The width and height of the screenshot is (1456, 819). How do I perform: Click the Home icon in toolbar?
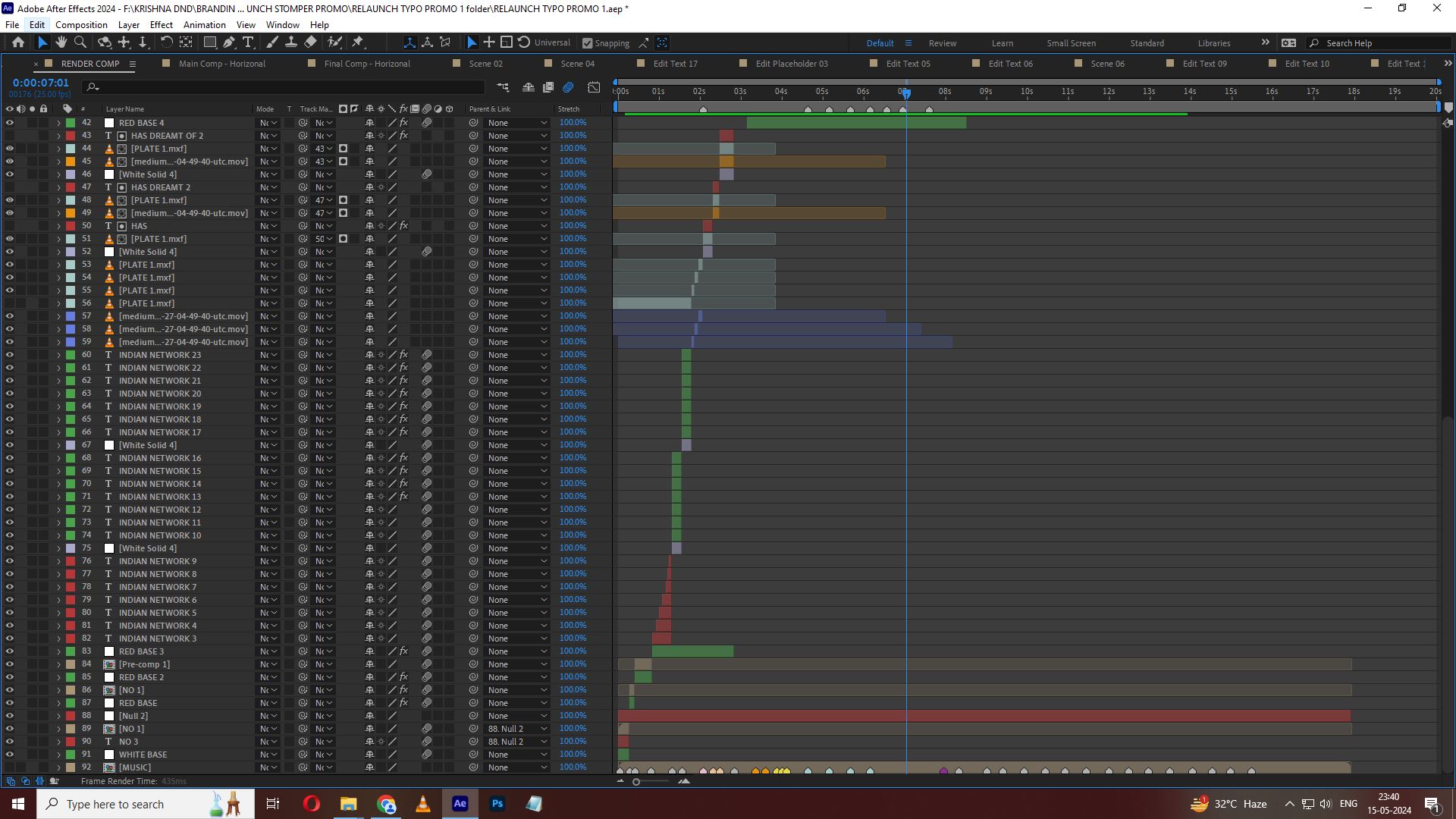coord(18,42)
